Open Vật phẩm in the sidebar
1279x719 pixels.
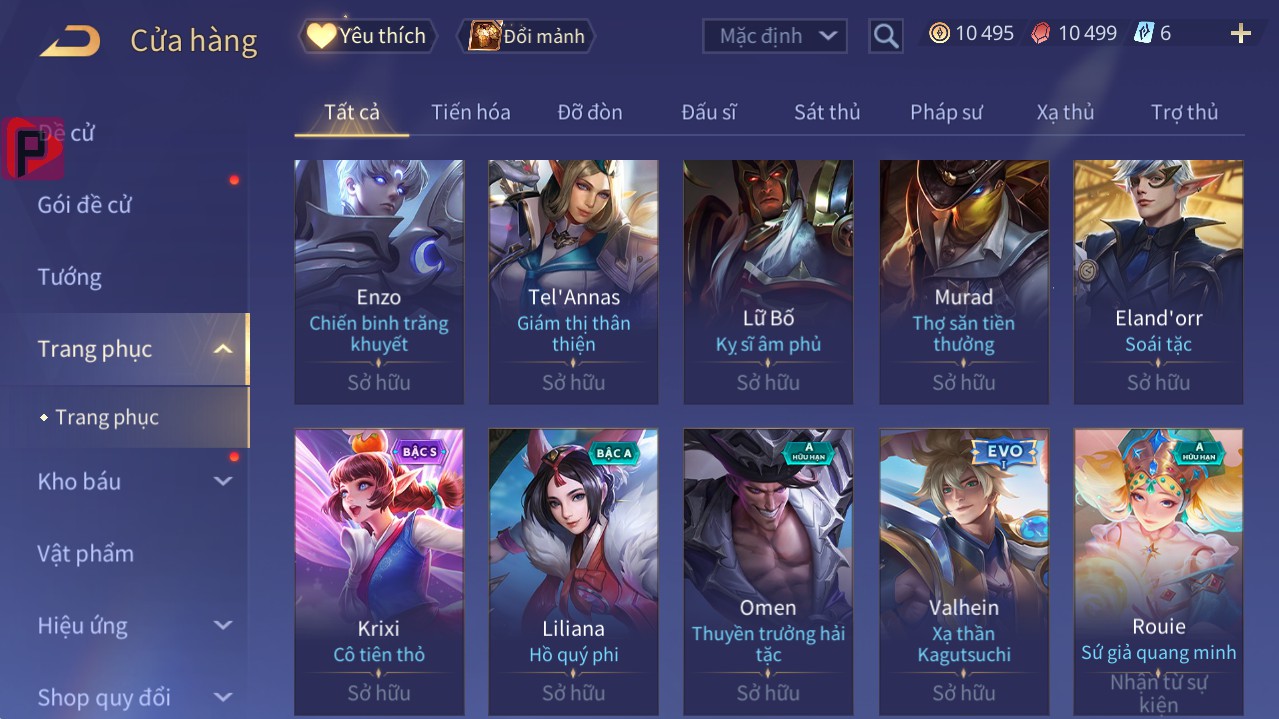[x=86, y=553]
